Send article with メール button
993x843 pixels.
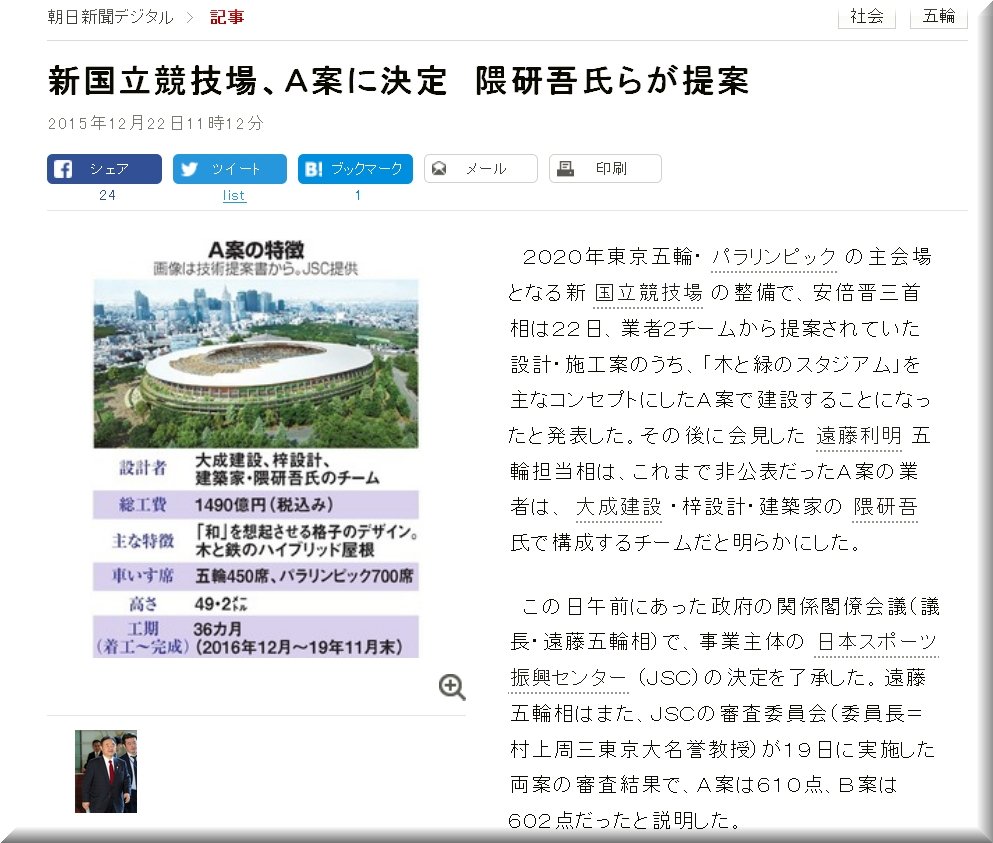481,169
